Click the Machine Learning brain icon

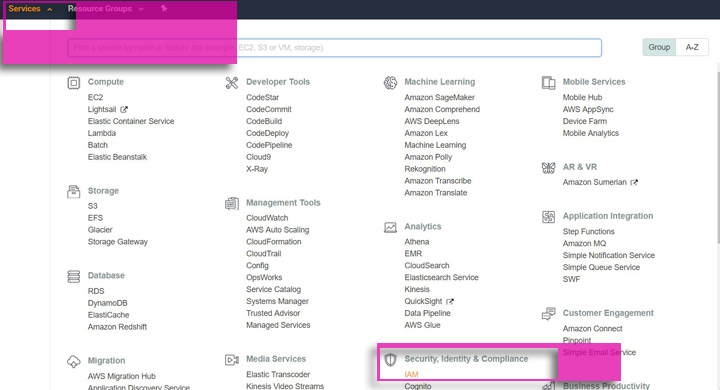click(x=390, y=83)
